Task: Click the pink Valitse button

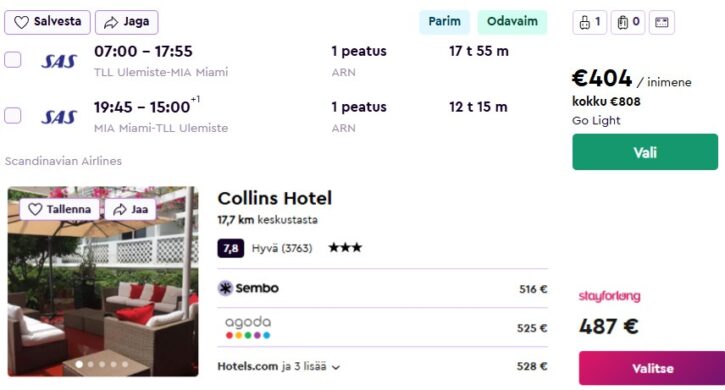Action: 652,368
